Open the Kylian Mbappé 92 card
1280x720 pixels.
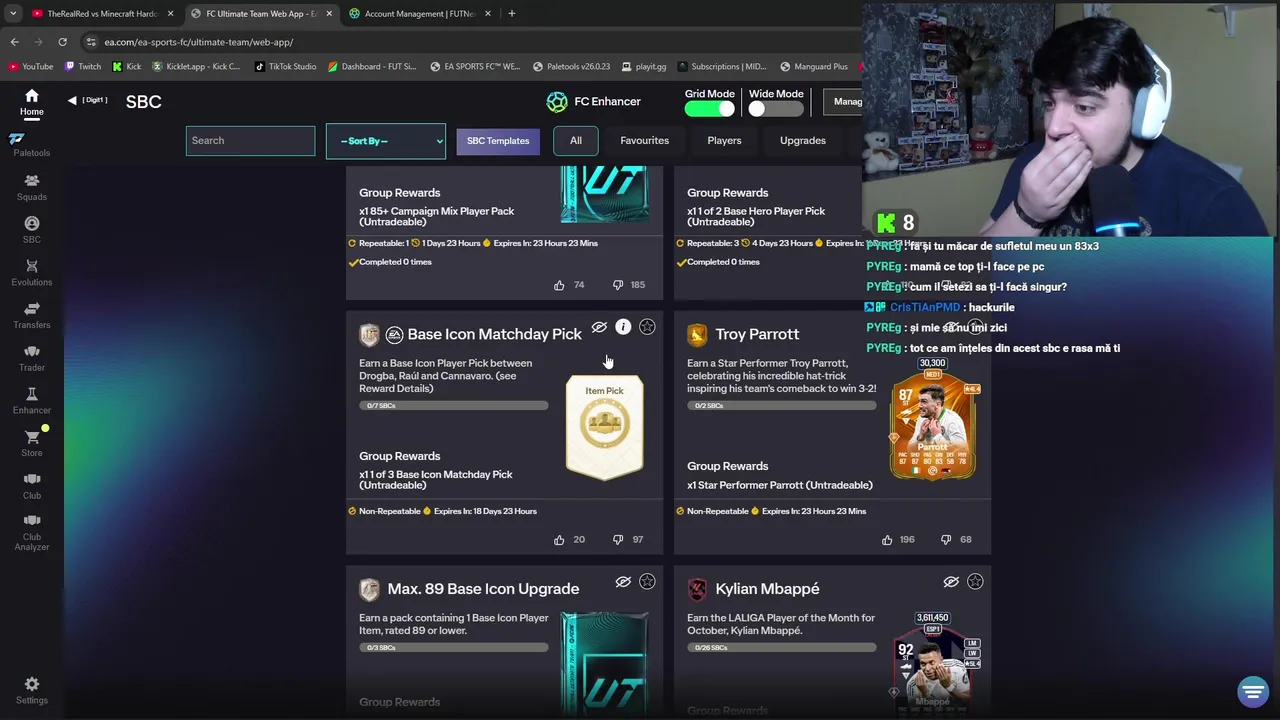click(932, 661)
